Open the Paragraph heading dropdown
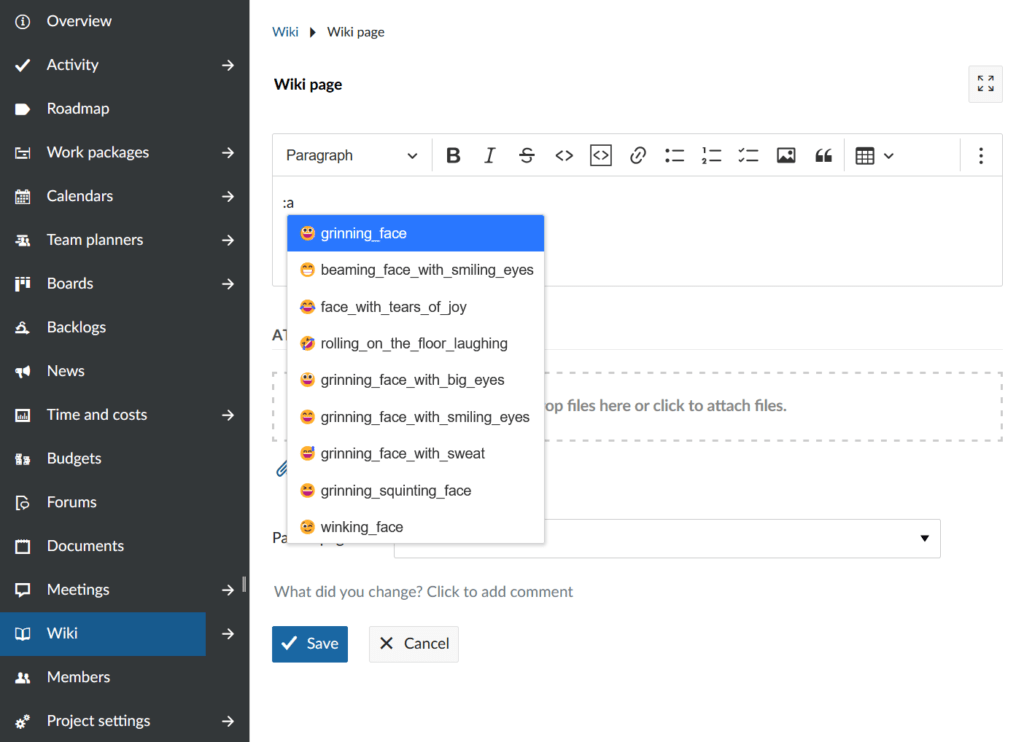The height and width of the screenshot is (742, 1024). pyautogui.click(x=351, y=155)
